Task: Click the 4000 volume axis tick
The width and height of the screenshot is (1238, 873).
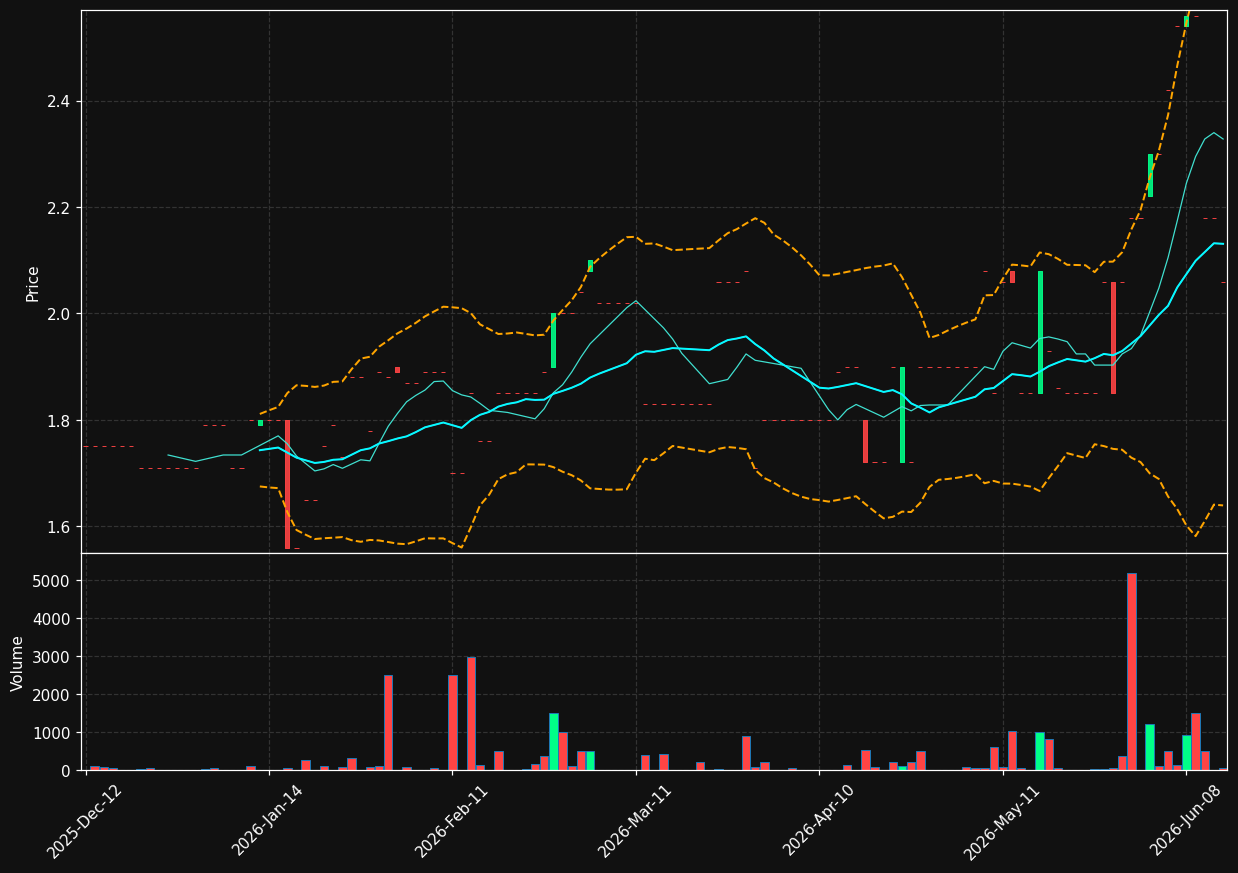Action: point(53,619)
